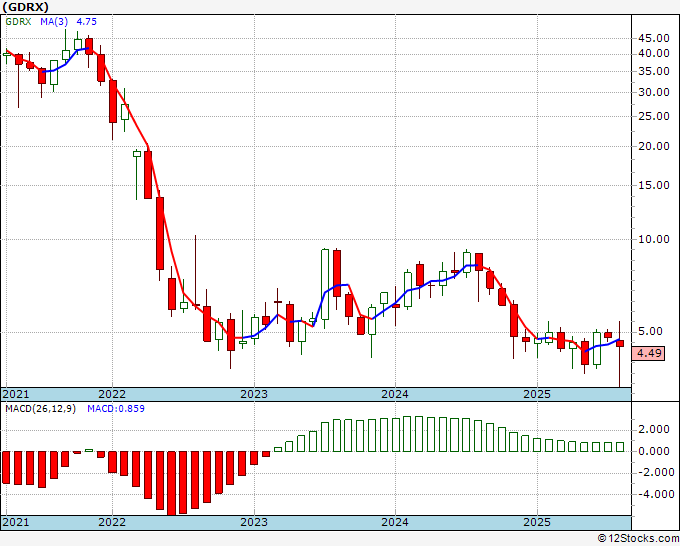Click the 35.00 price axis label

point(654,72)
